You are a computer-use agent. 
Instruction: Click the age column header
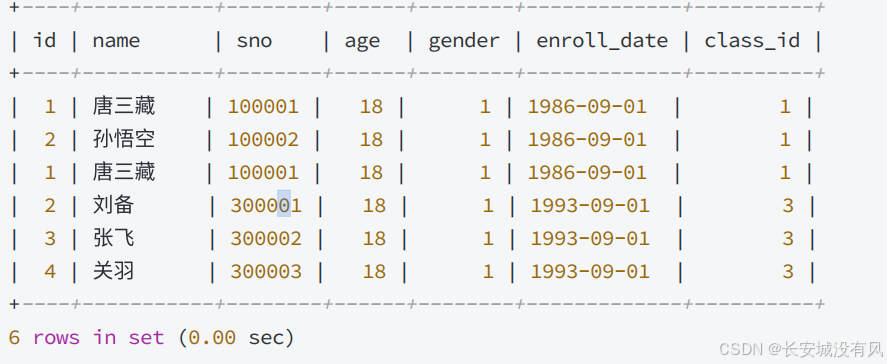tap(363, 42)
